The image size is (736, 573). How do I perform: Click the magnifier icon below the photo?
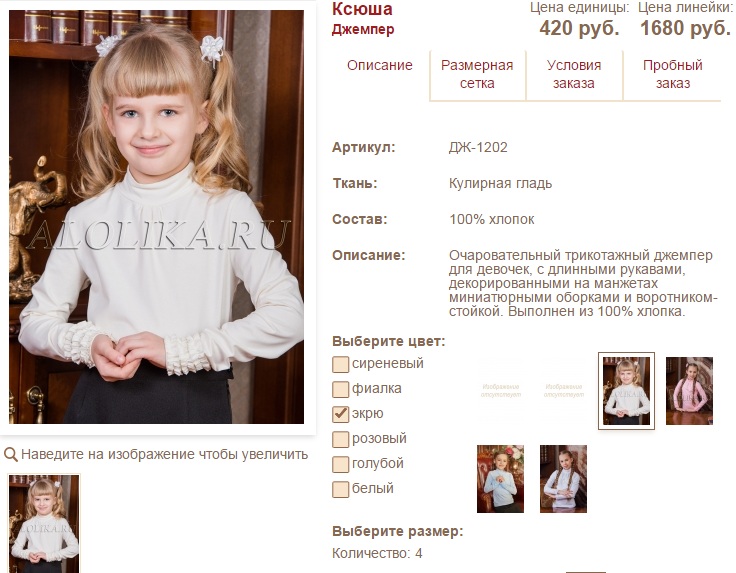click(x=10, y=454)
